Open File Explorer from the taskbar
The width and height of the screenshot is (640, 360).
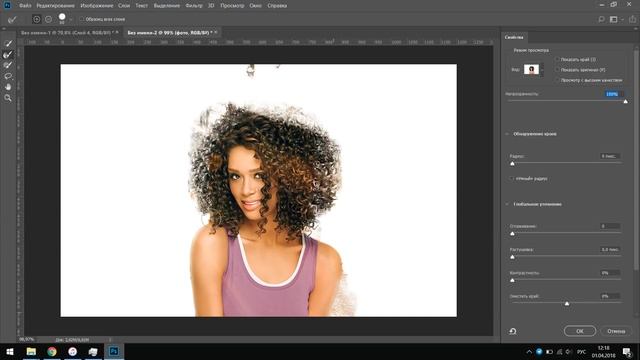[x=31, y=351]
